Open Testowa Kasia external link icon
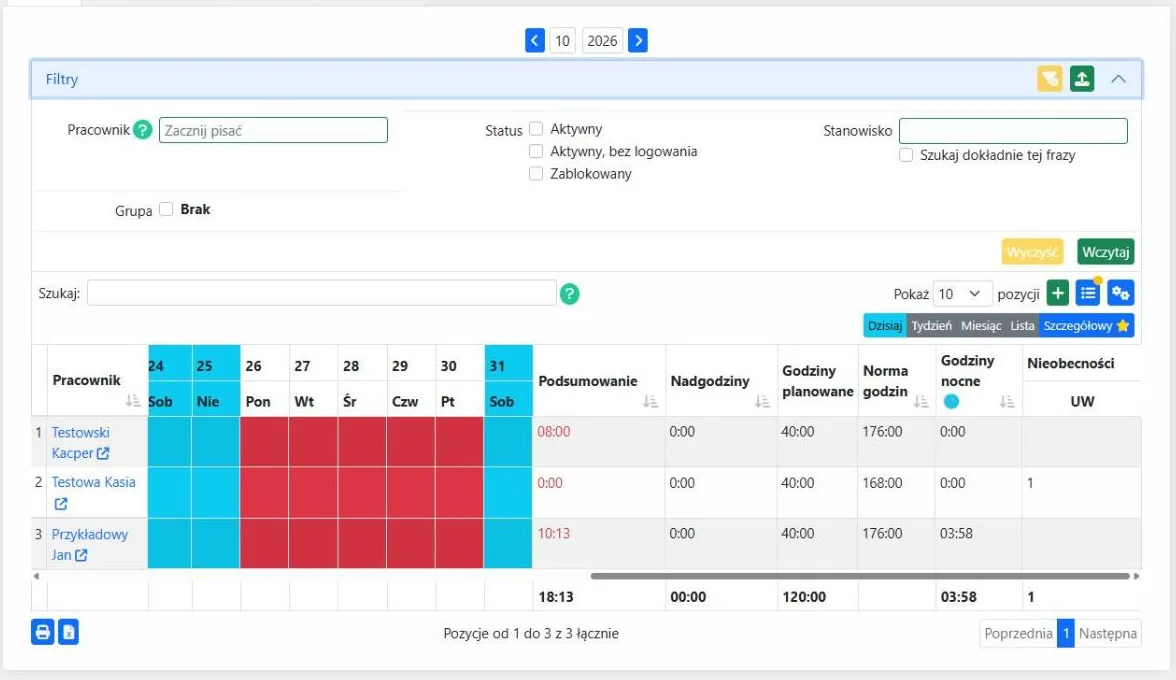This screenshot has height=680, width=1176. 61,504
